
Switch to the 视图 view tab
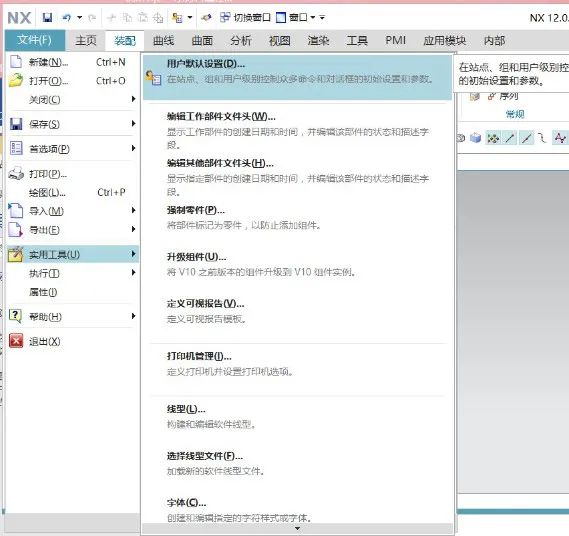(x=279, y=40)
